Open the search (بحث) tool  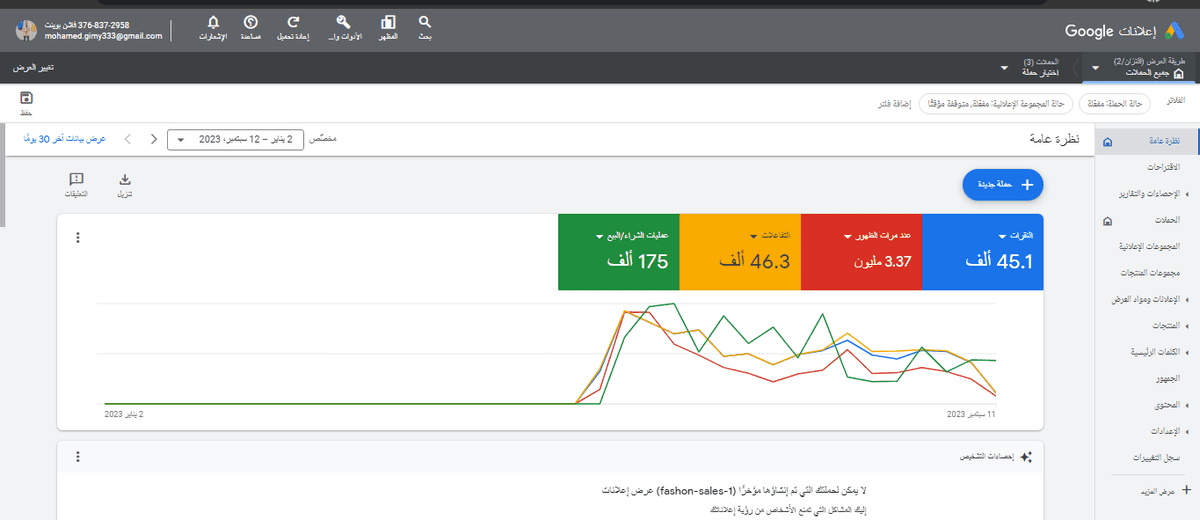pos(425,23)
